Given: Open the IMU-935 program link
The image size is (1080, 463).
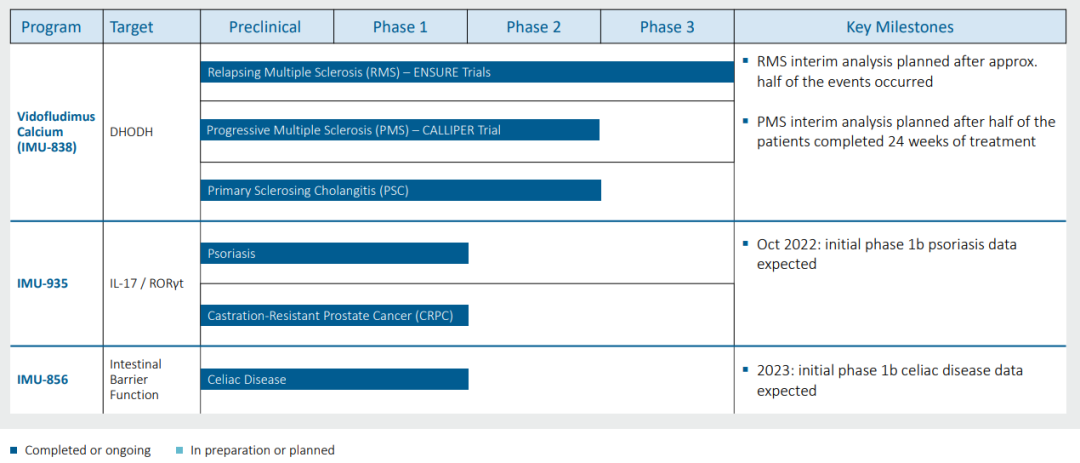Looking at the screenshot, I should [42, 283].
